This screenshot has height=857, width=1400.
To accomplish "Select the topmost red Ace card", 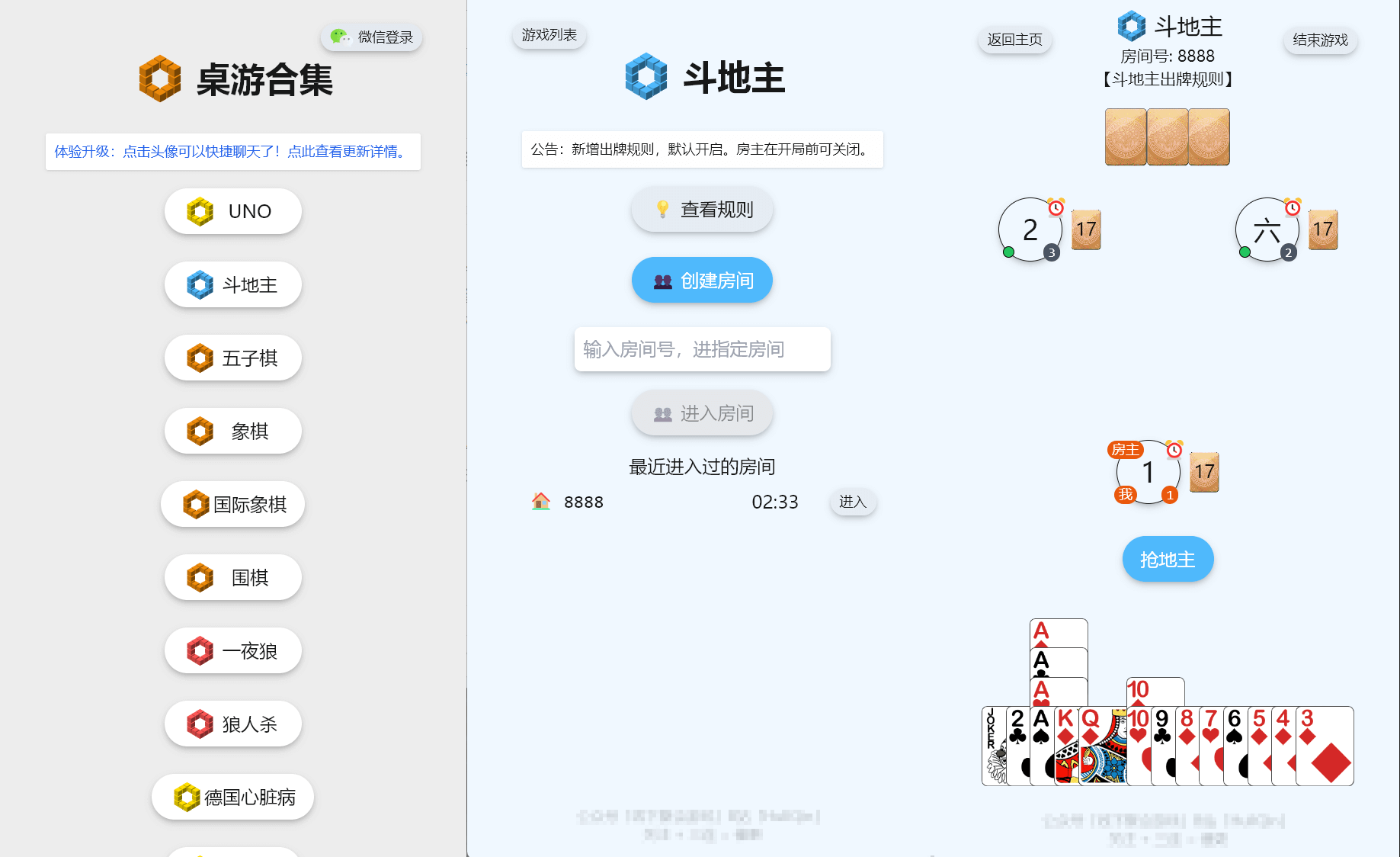I will pyautogui.click(x=1059, y=633).
